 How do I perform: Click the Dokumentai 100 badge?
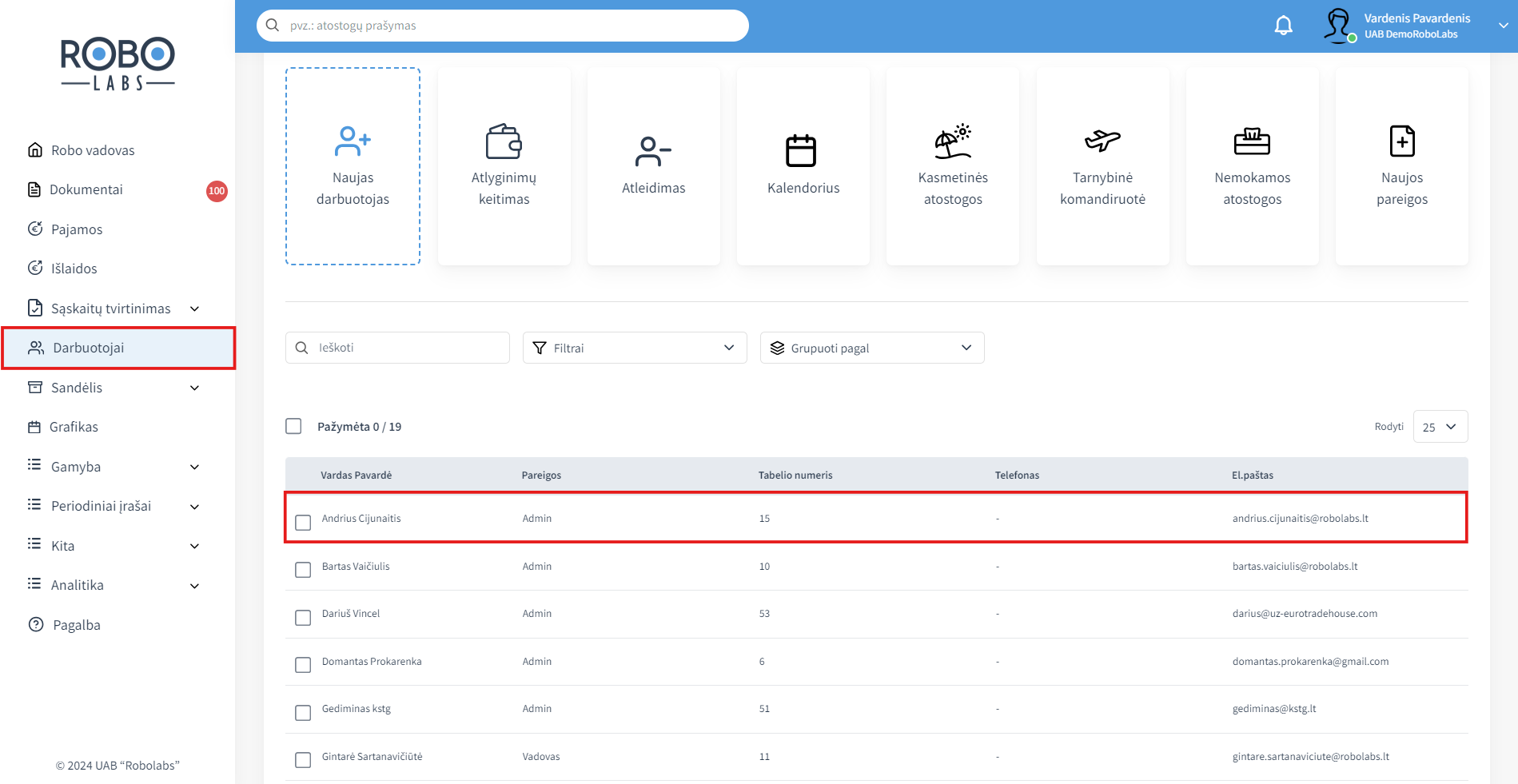pyautogui.click(x=217, y=191)
